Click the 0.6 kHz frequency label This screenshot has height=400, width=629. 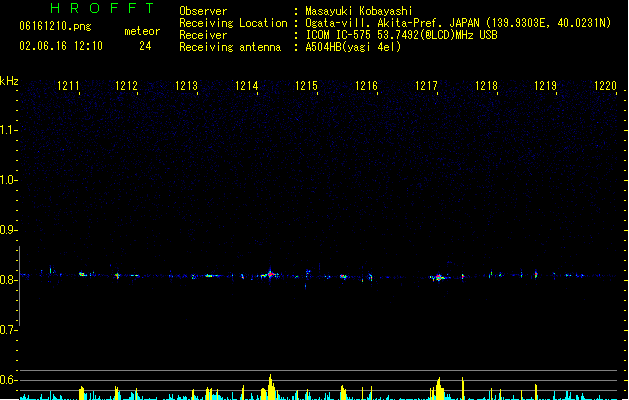coord(9,380)
